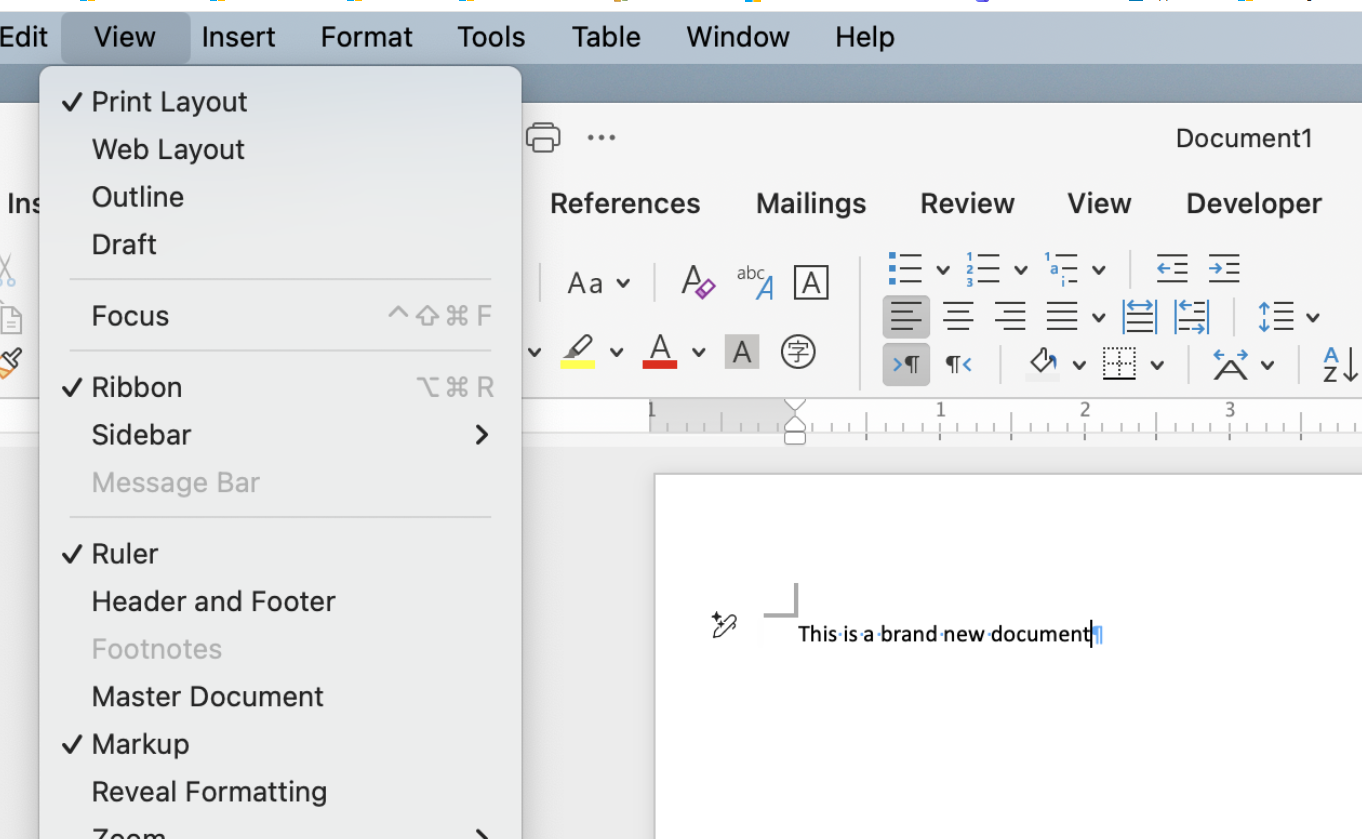The image size is (1362, 839).
Task: Apply red font color
Action: 660,352
